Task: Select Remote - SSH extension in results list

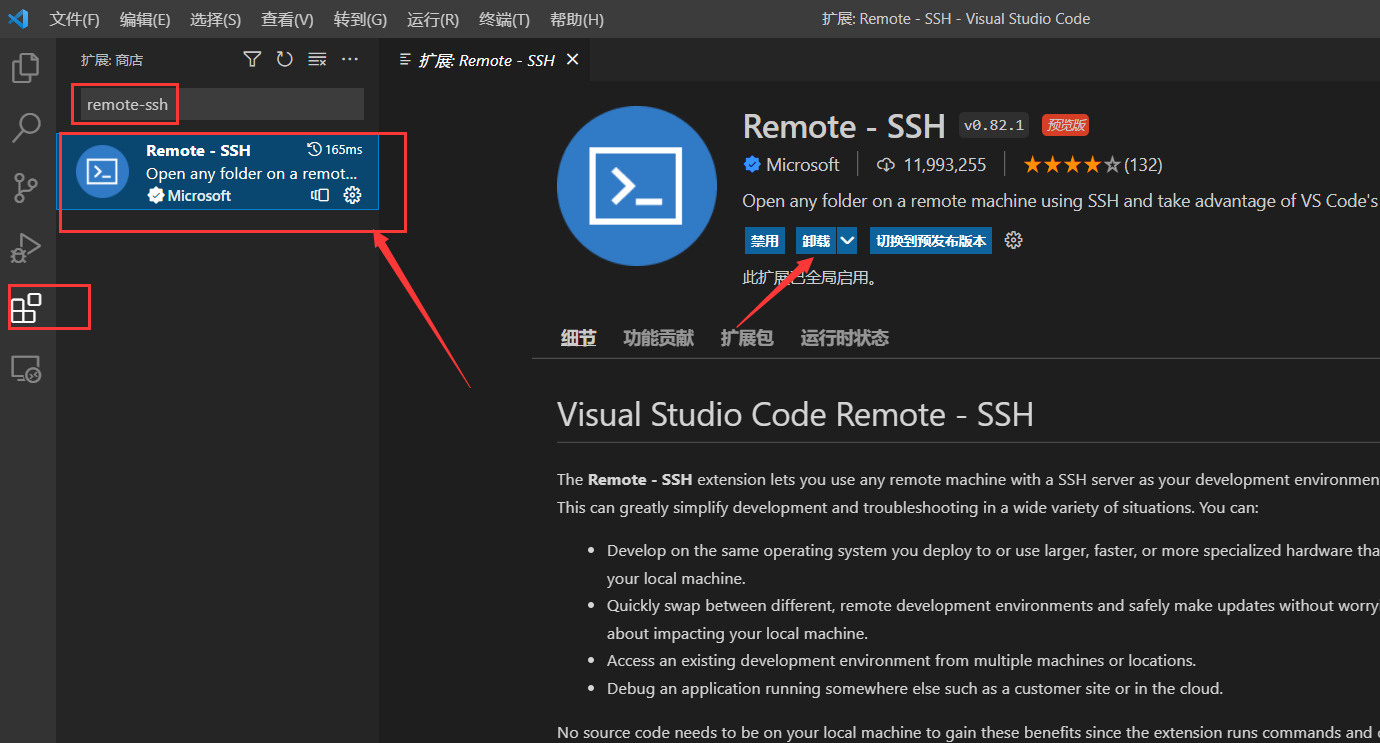Action: point(217,171)
